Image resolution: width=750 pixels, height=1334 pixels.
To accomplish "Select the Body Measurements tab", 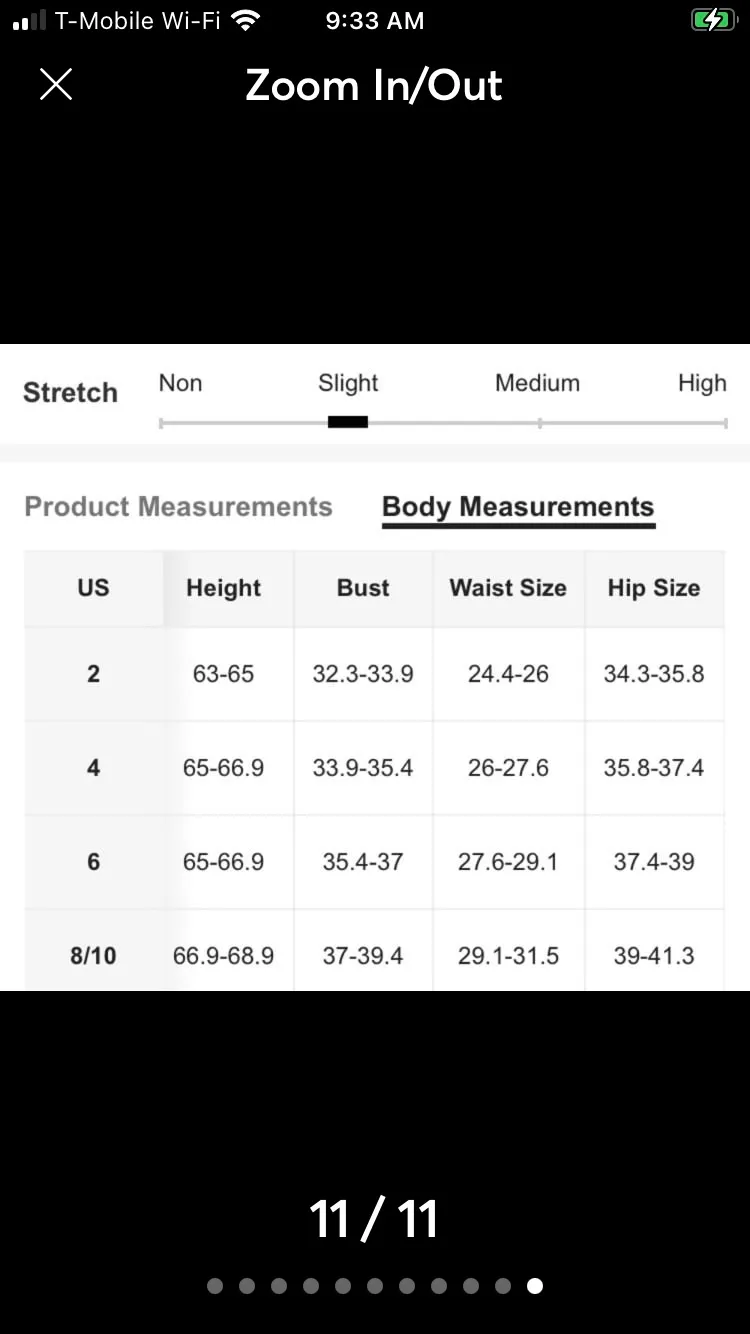I will pyautogui.click(x=518, y=507).
